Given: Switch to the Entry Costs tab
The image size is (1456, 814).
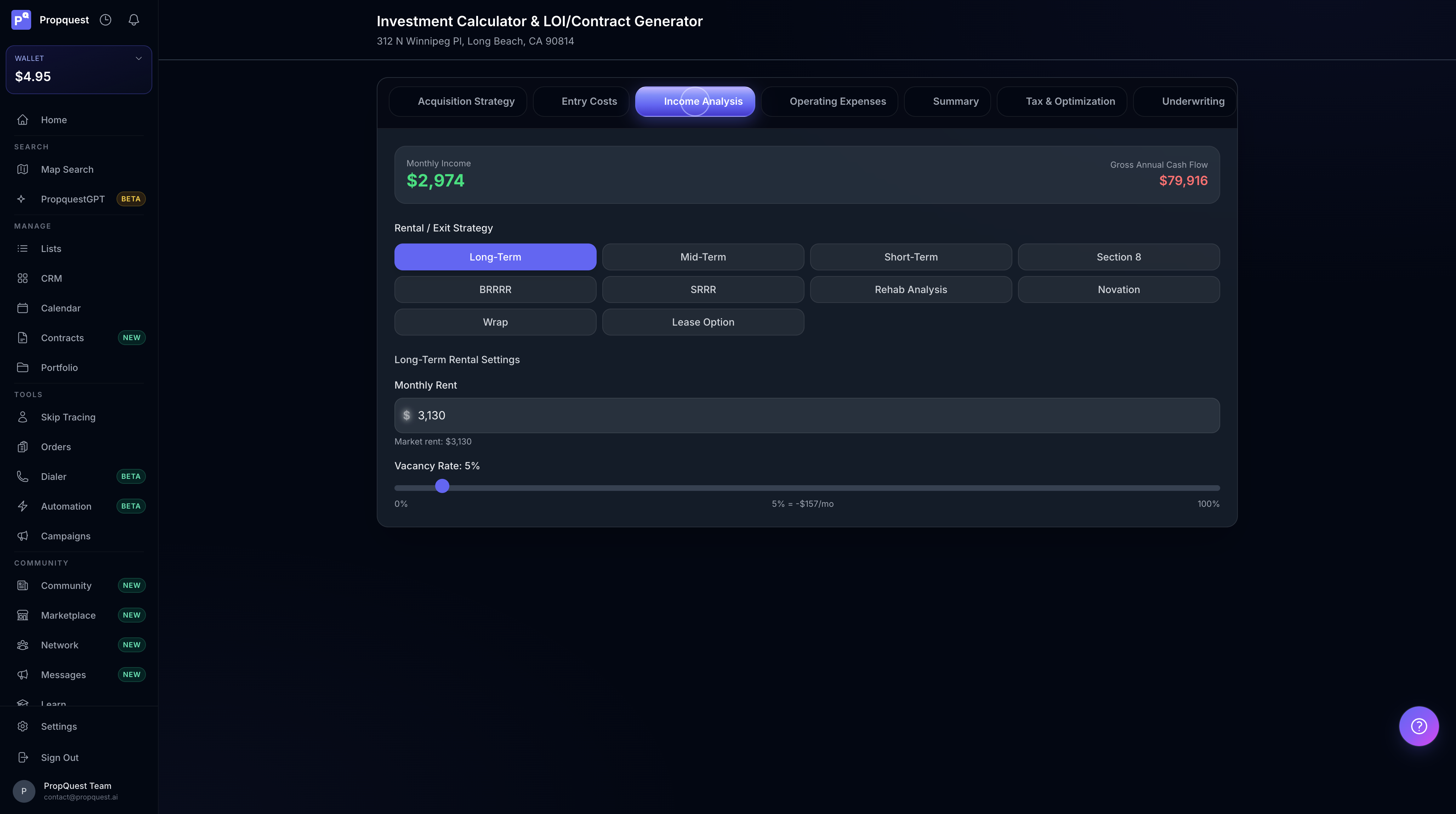Looking at the screenshot, I should (581, 102).
